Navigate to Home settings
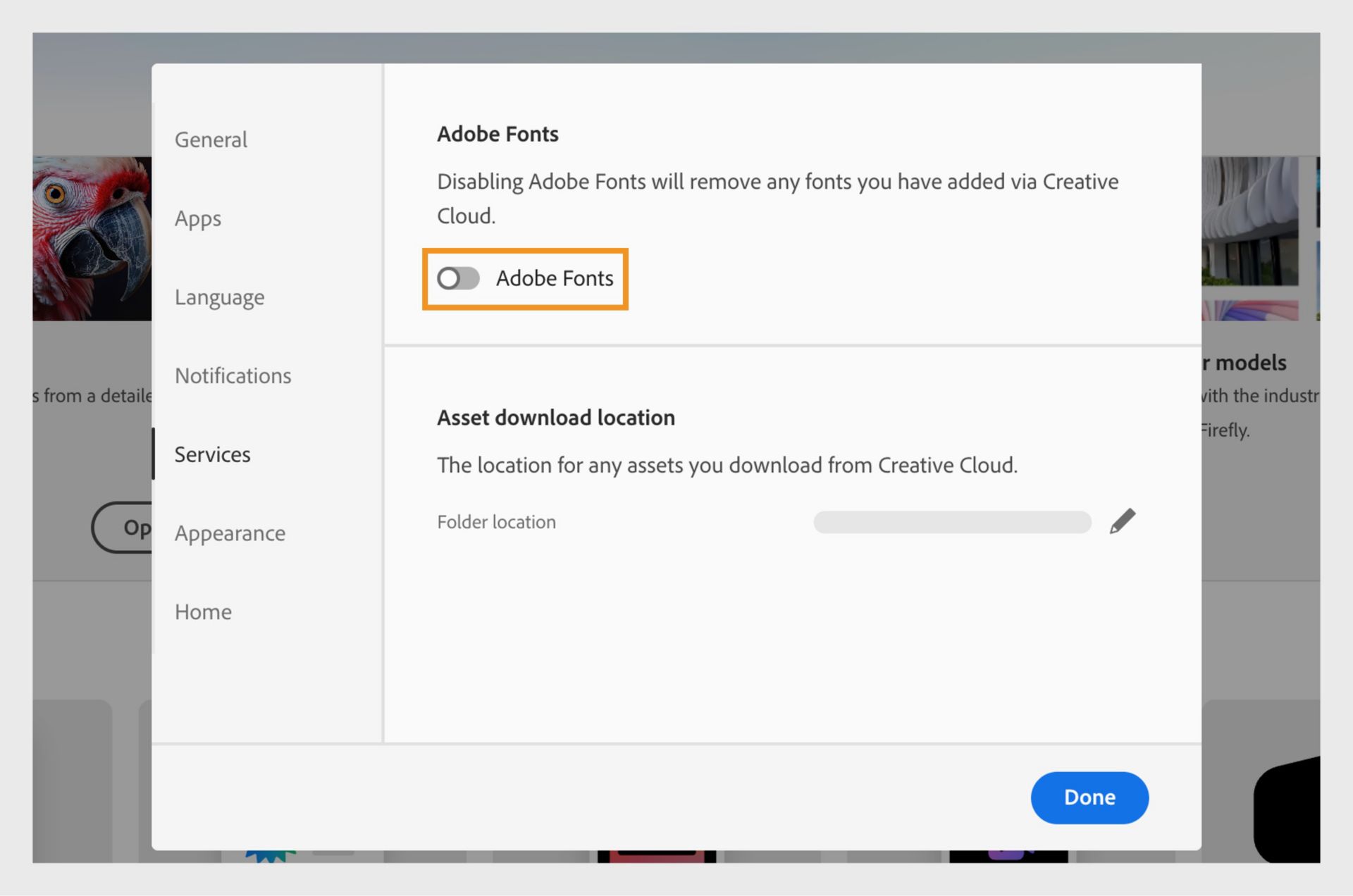 [203, 612]
